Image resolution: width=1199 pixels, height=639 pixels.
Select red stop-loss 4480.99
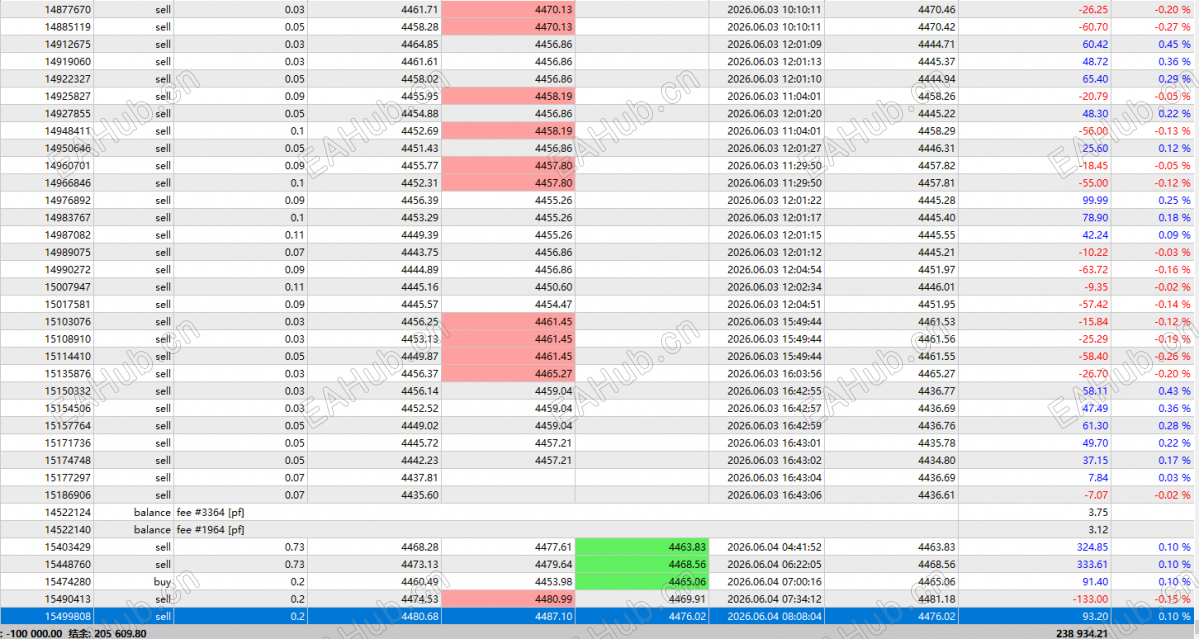[508, 599]
